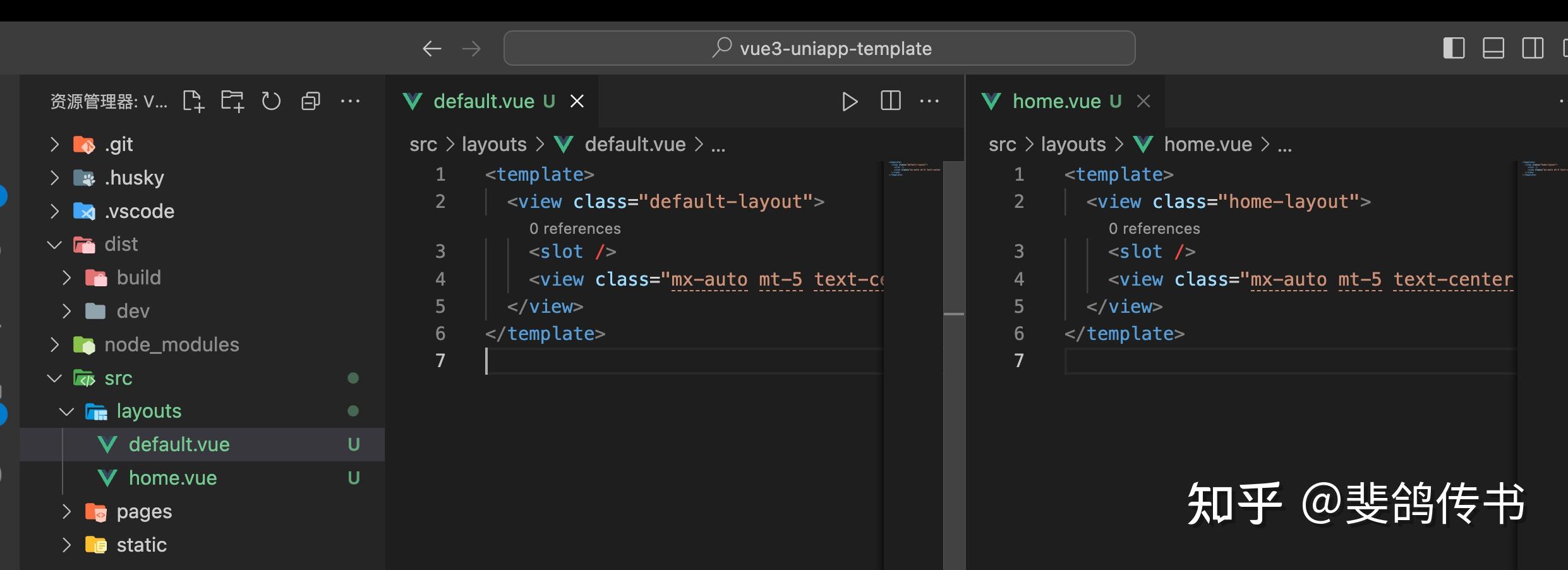Click the vue3-uniapp-template search box

pyautogui.click(x=819, y=49)
